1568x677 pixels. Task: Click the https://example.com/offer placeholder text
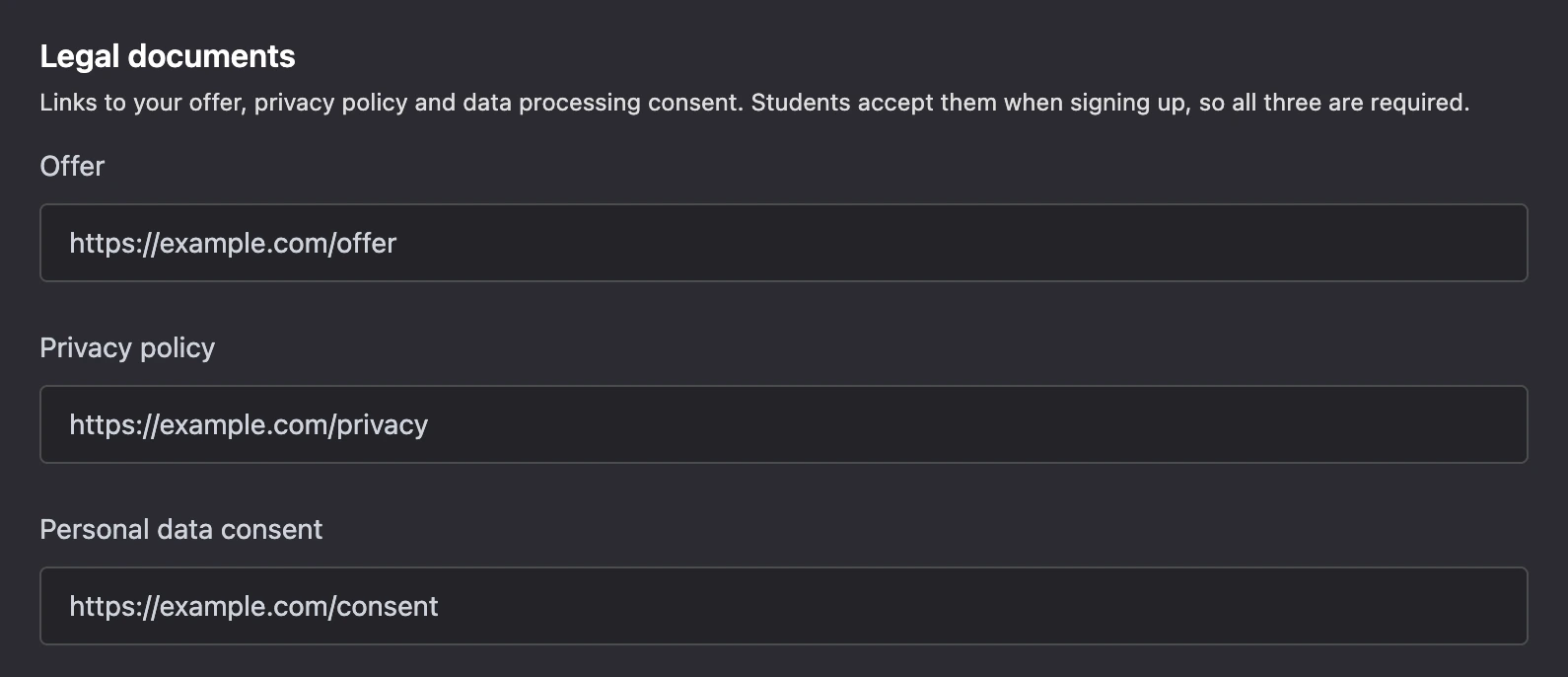[x=233, y=243]
